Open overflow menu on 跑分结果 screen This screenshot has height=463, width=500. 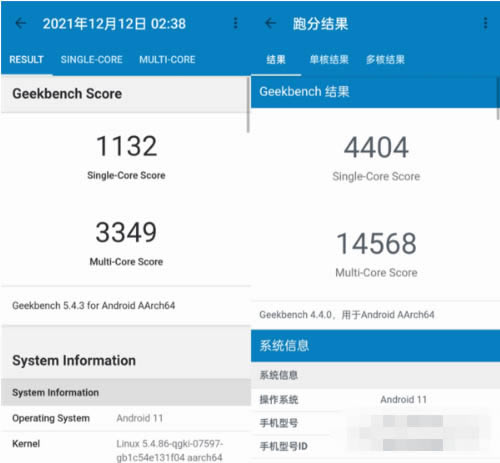[485, 23]
